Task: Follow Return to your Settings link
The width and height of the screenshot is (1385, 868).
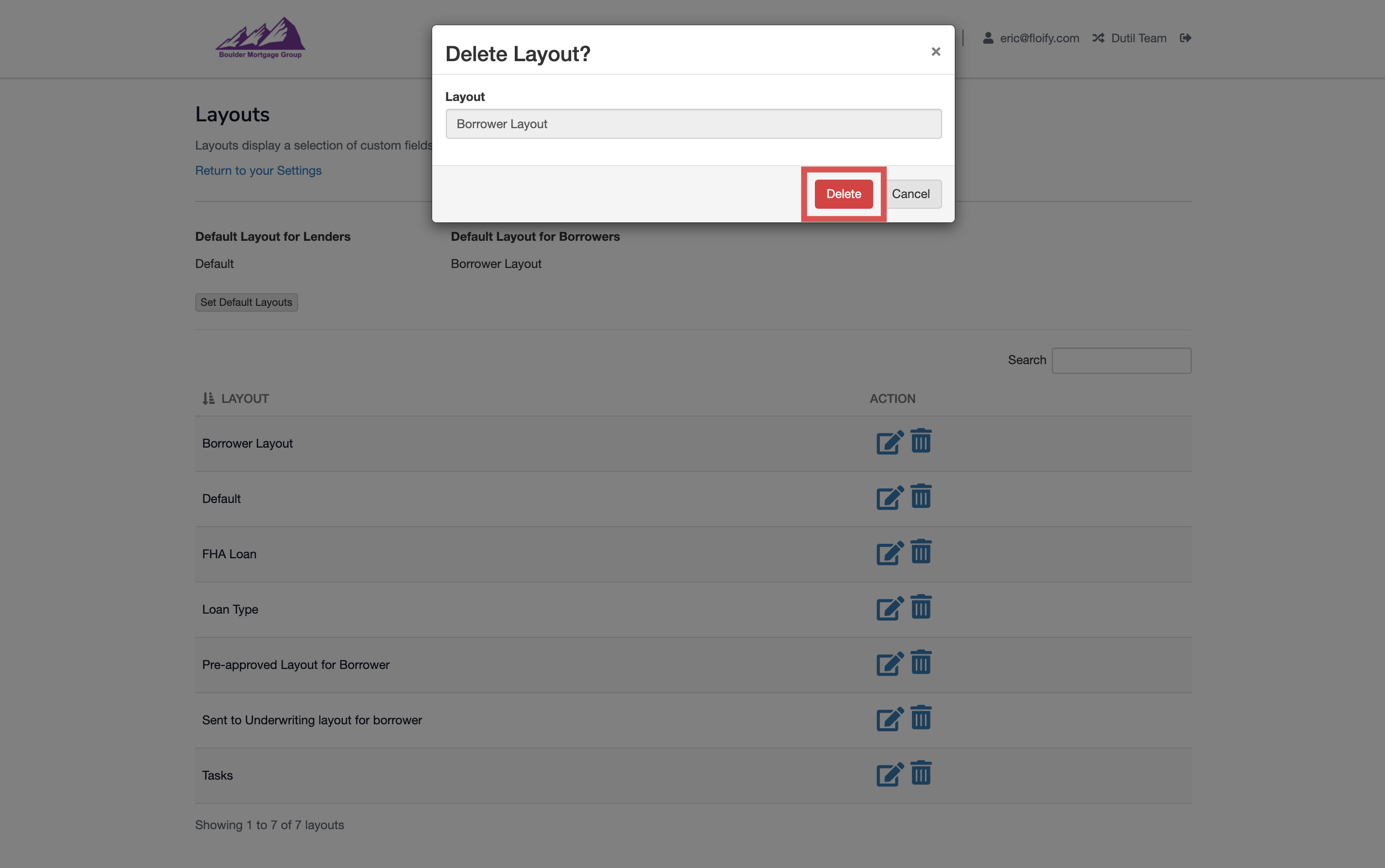Action: point(258,170)
